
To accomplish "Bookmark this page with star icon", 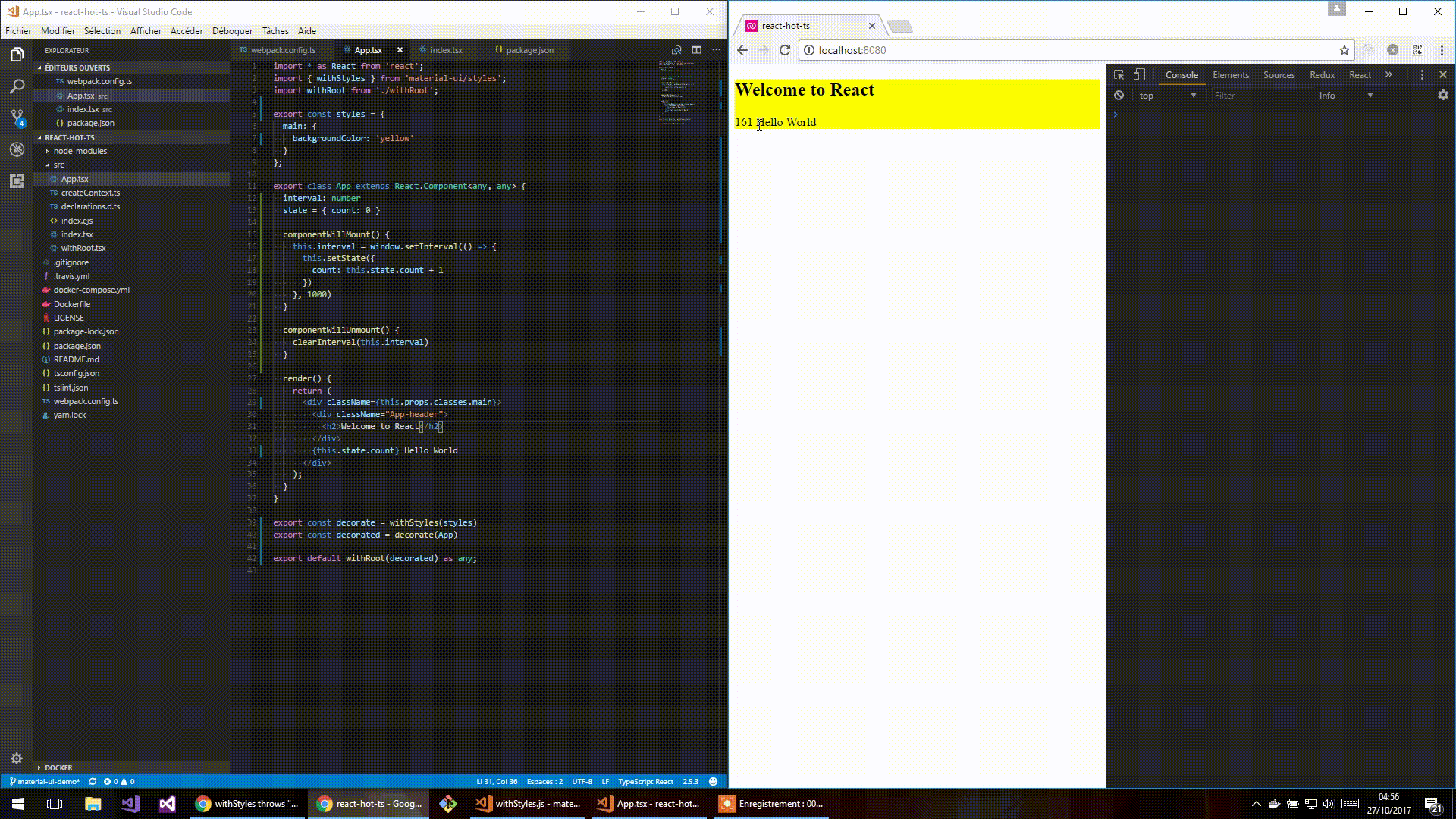I will [1344, 50].
